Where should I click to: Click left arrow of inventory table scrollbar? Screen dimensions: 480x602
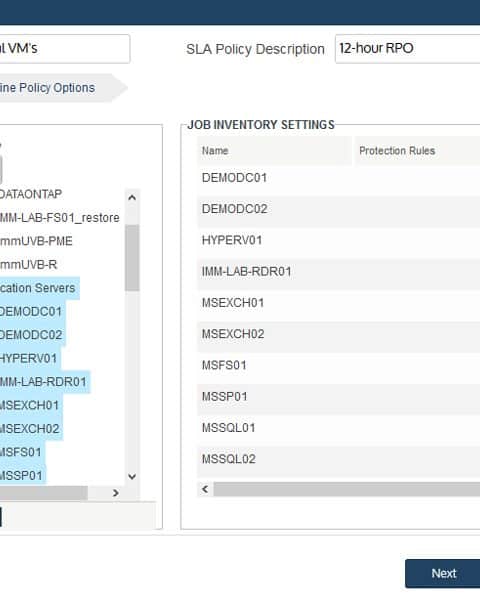[205, 489]
